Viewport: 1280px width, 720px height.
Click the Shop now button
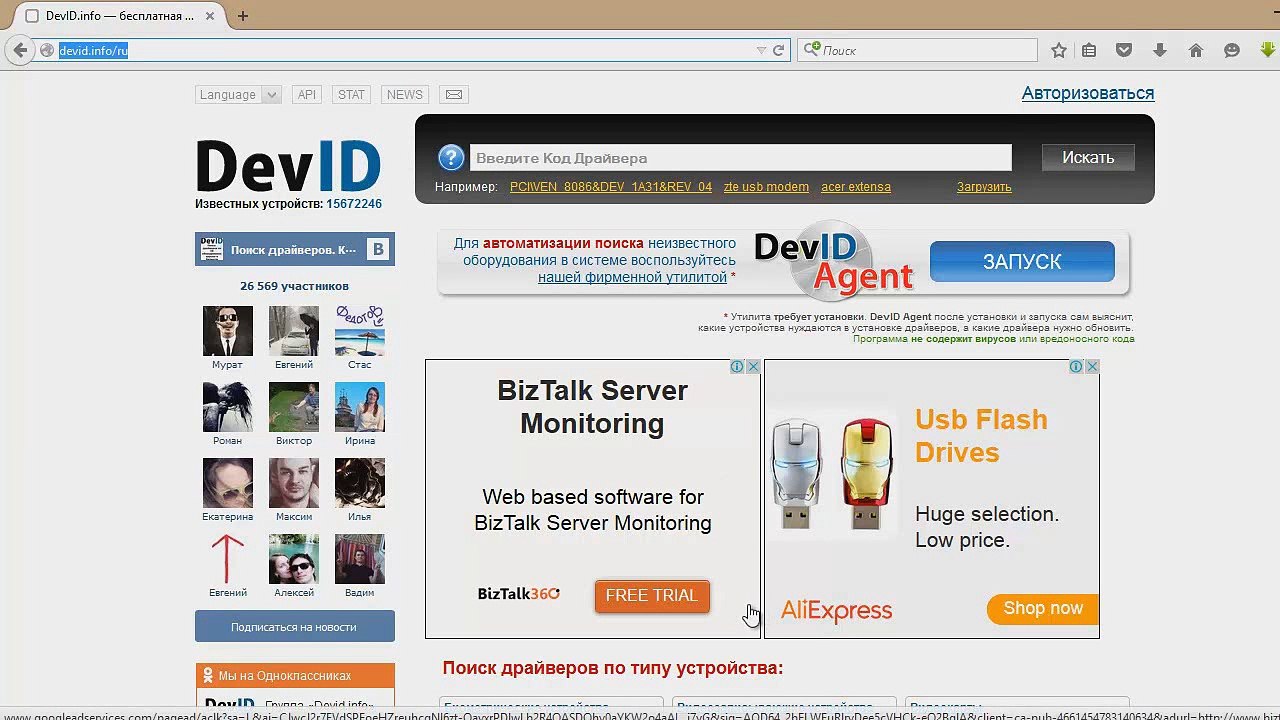tap(1043, 609)
